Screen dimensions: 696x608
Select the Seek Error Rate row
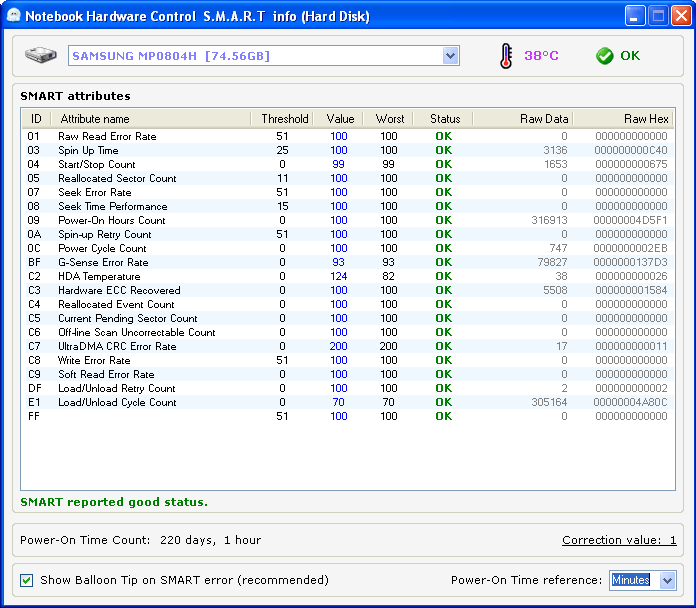click(348, 192)
